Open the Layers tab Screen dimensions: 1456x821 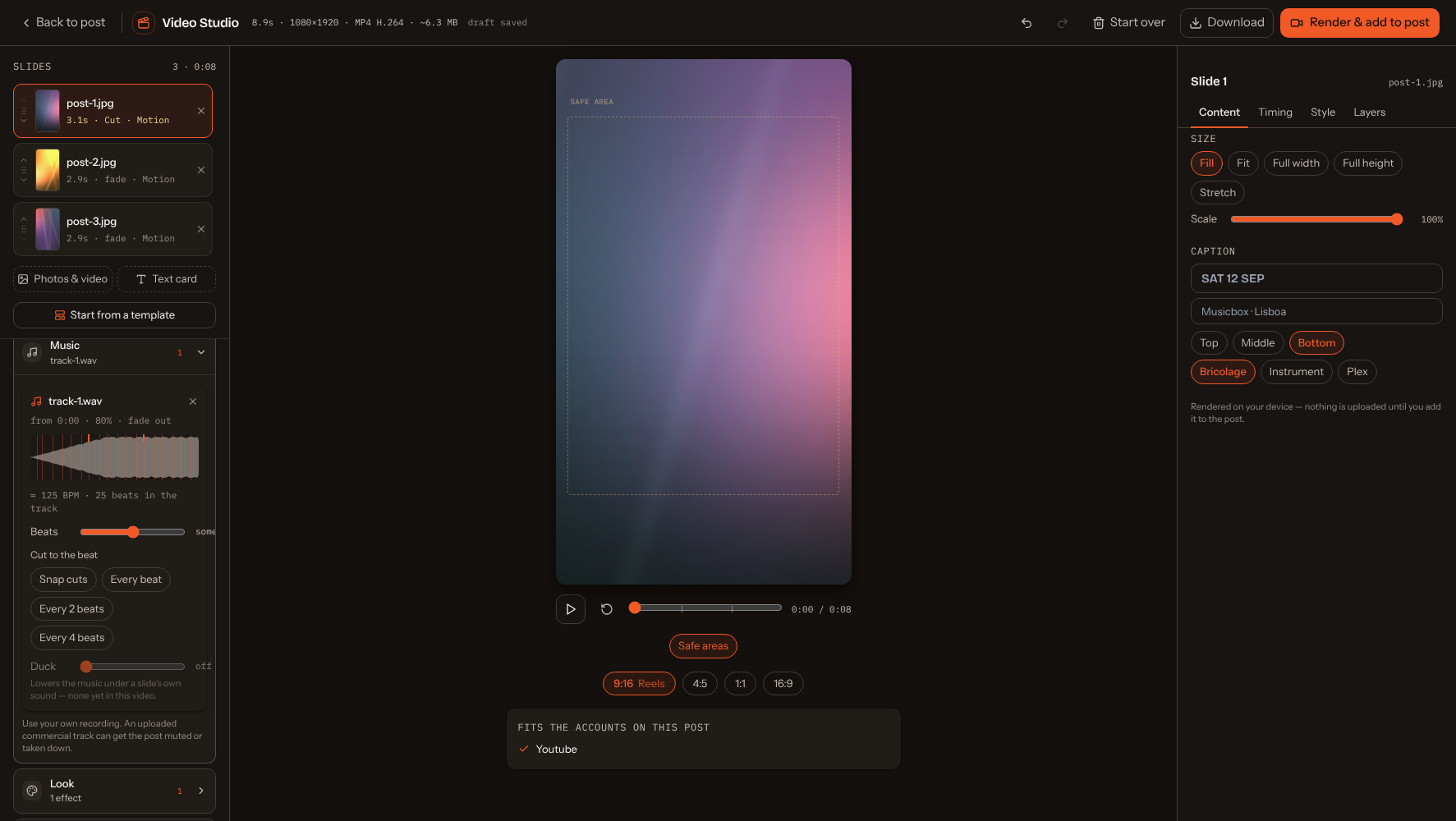(x=1370, y=112)
